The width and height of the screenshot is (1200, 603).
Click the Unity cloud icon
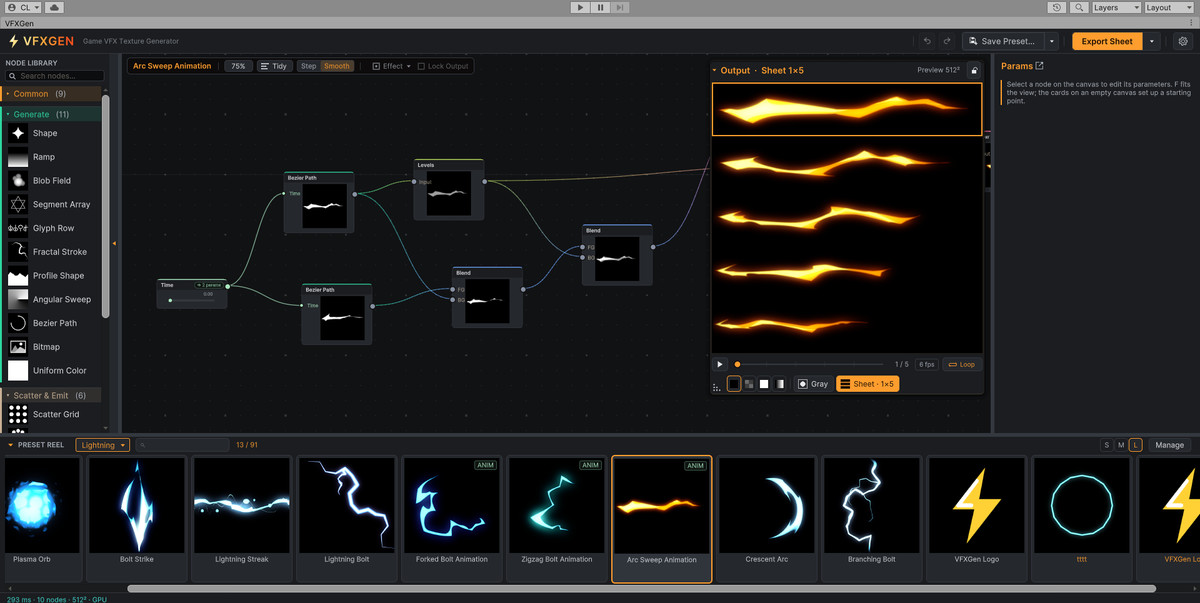click(x=53, y=7)
